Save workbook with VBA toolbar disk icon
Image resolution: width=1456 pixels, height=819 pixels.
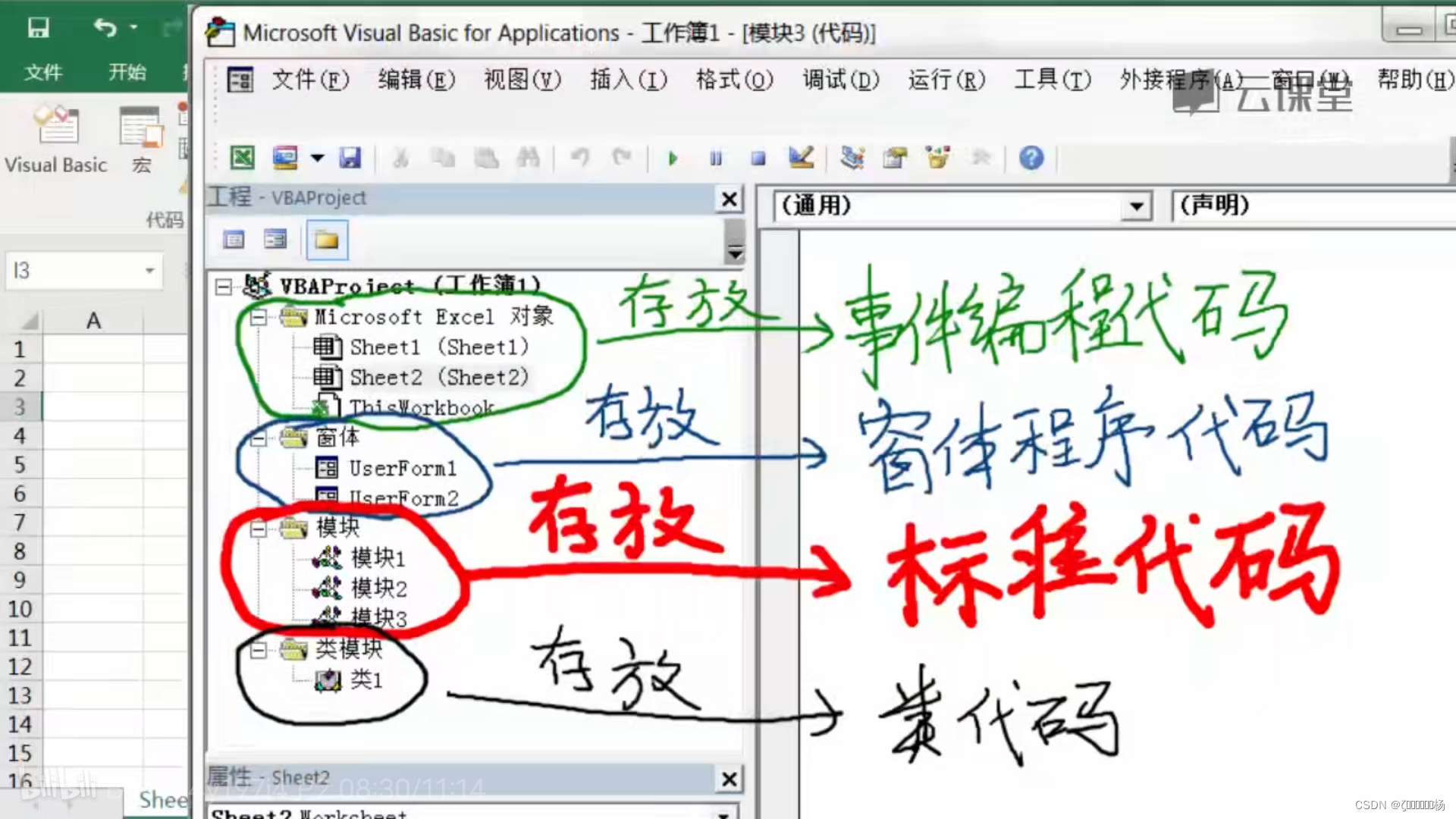coord(350,158)
